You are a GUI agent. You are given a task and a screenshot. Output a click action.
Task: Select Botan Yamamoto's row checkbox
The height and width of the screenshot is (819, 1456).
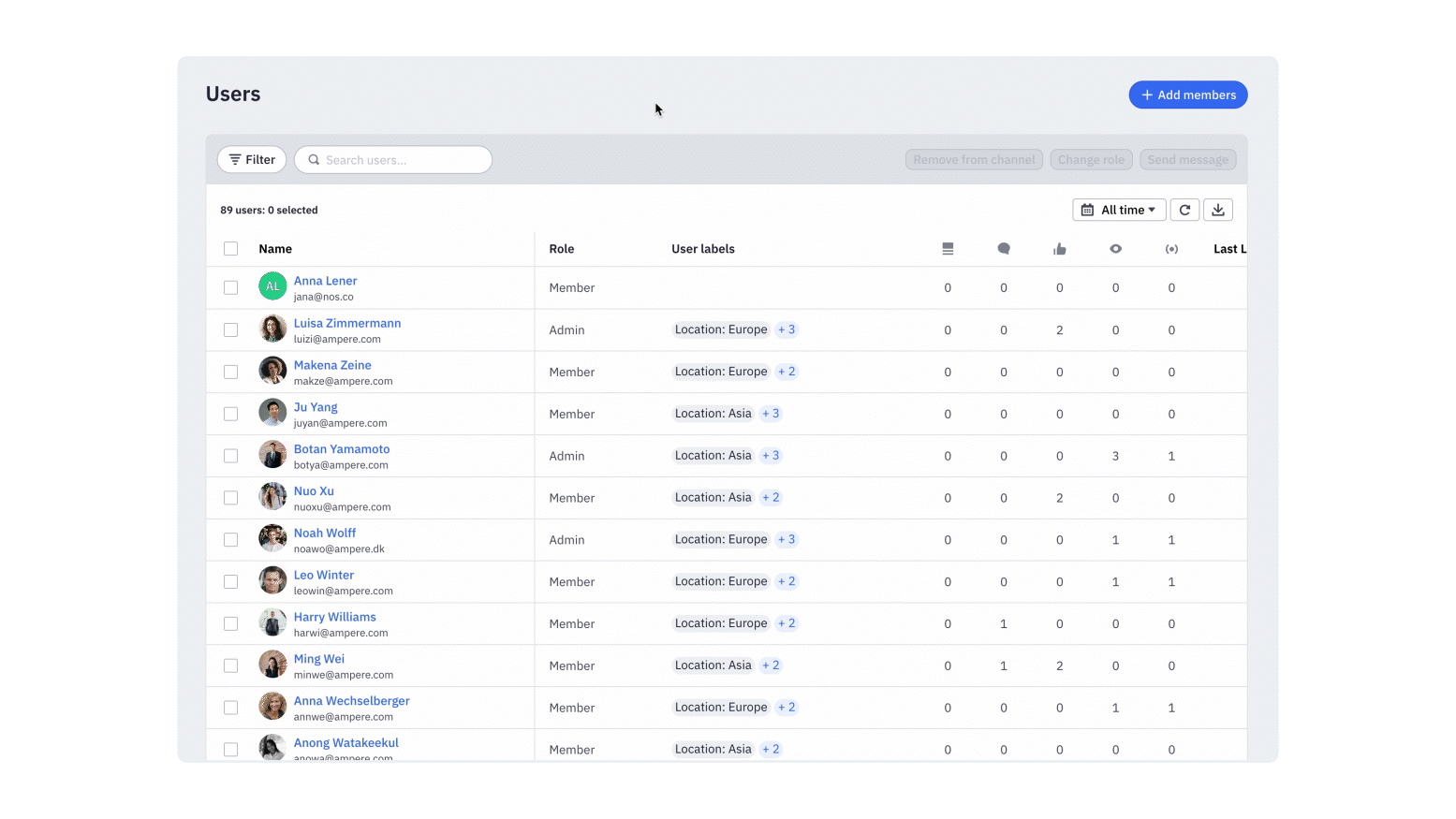pos(230,456)
